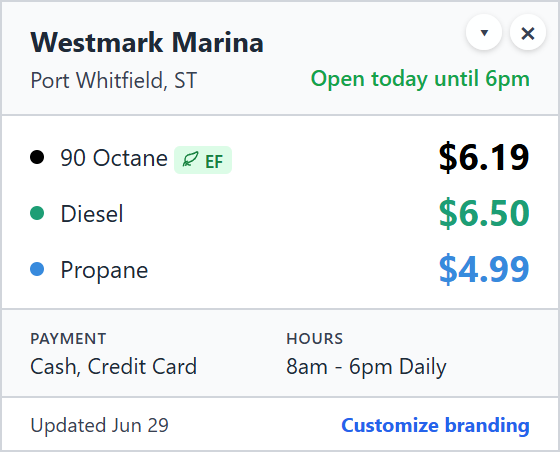Click the 90 Octane fuel label
The height and width of the screenshot is (452, 560).
[x=114, y=157]
